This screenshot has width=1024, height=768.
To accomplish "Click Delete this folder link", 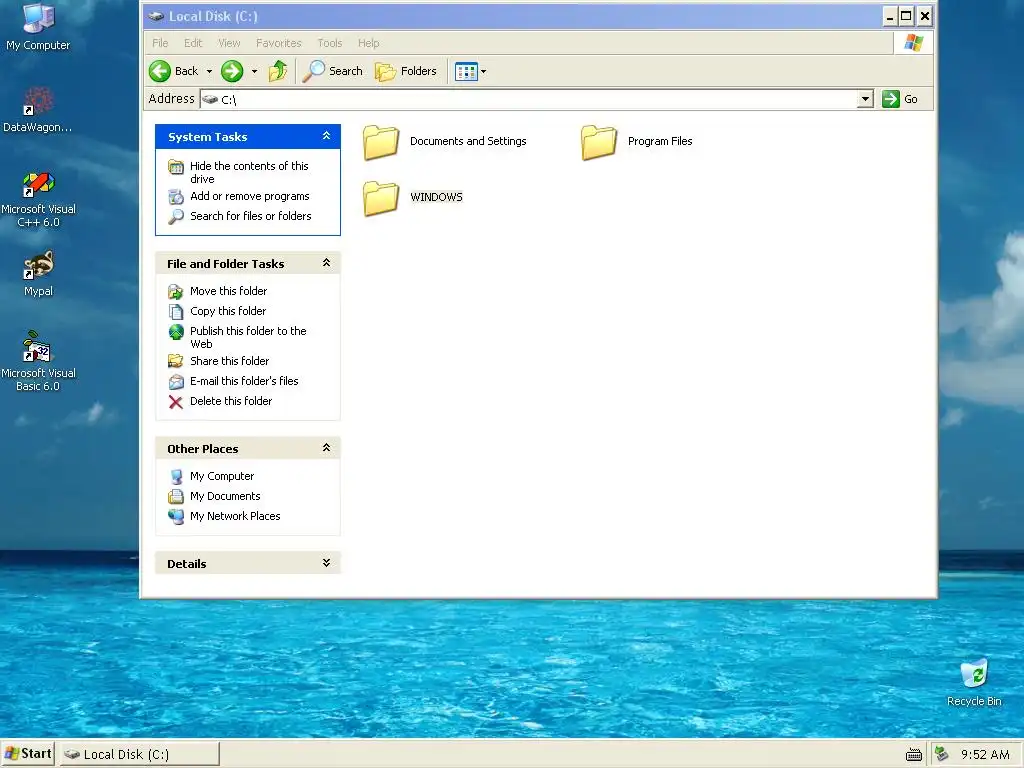I will 231,402.
